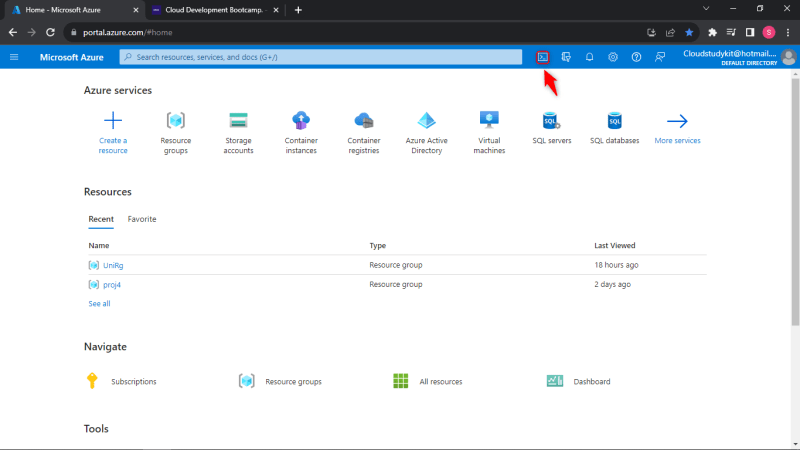This screenshot has width=800, height=450.
Task: Open a new browser tab
Action: pyautogui.click(x=298, y=10)
